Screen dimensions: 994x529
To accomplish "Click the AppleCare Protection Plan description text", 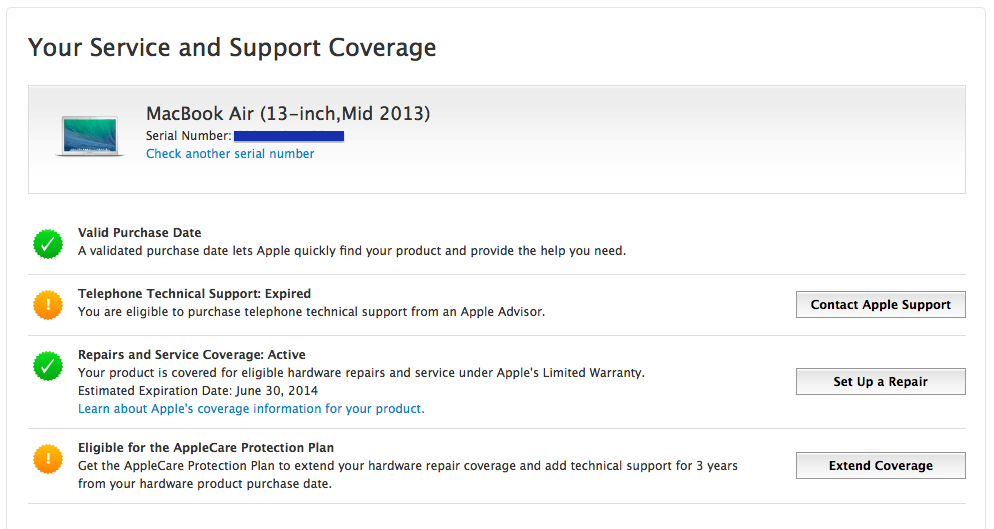I will [408, 474].
